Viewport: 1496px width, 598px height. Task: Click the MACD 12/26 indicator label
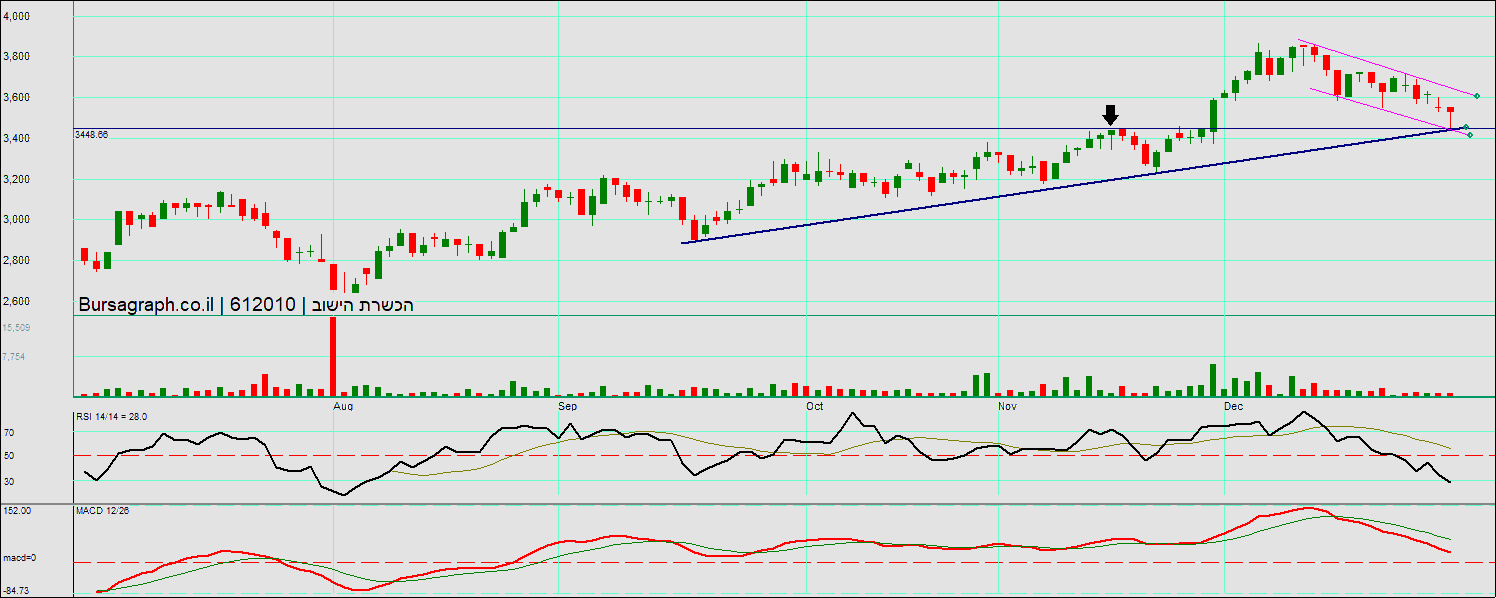pyautogui.click(x=102, y=511)
